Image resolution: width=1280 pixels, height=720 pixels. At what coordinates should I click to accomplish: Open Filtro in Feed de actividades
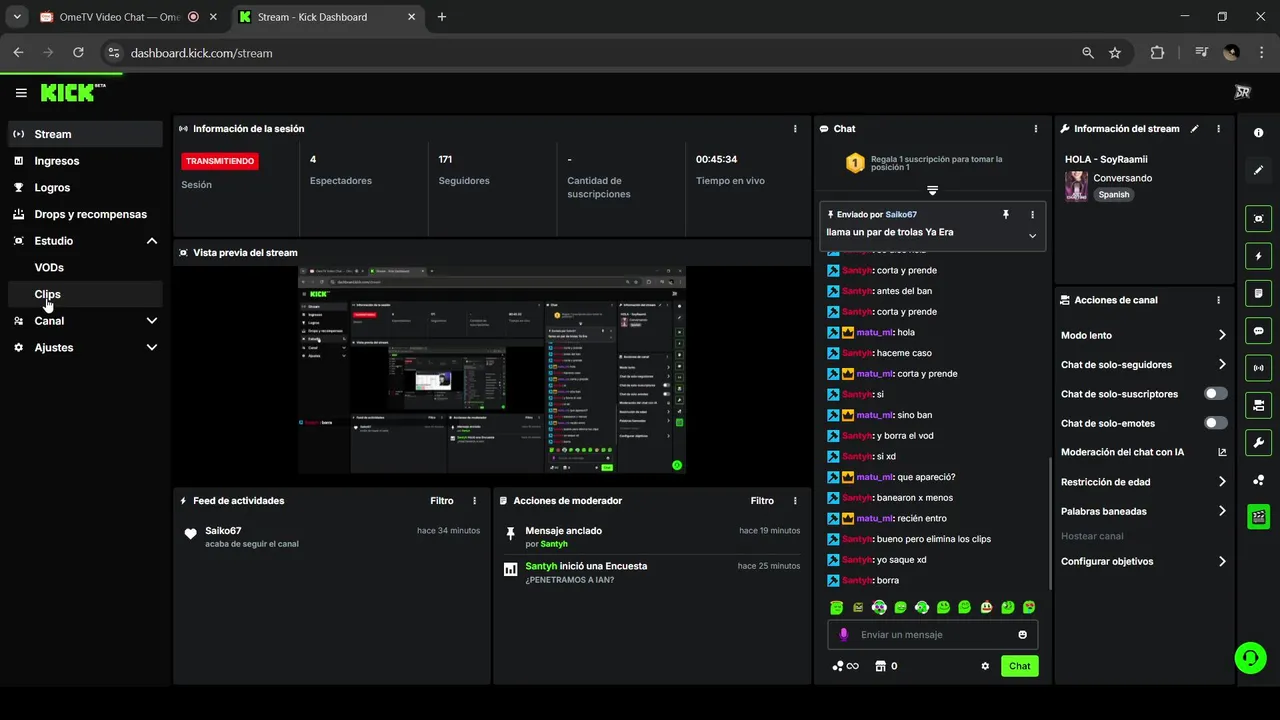pyautogui.click(x=441, y=501)
